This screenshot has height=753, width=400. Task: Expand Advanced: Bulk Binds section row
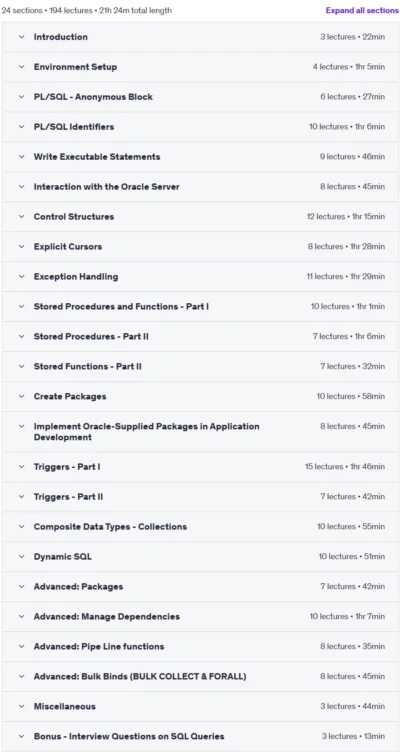point(200,676)
